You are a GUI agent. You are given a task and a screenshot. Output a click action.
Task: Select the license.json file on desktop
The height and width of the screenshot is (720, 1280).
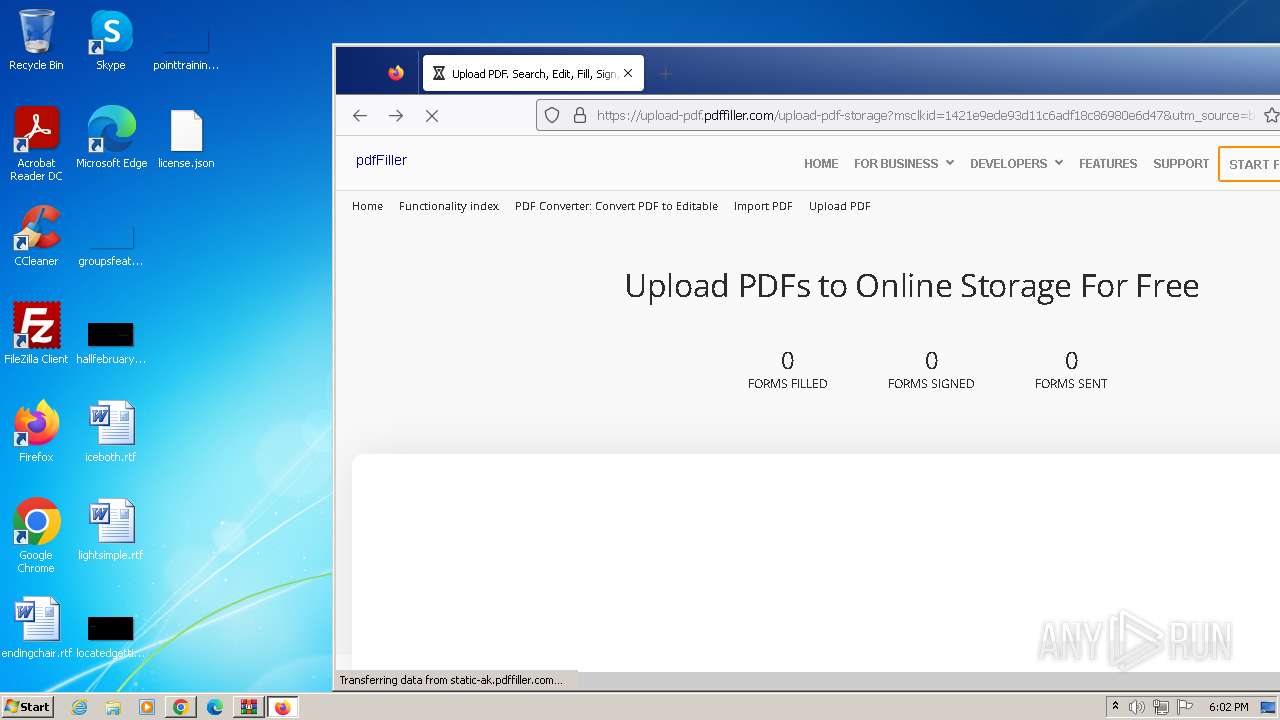[x=186, y=138]
